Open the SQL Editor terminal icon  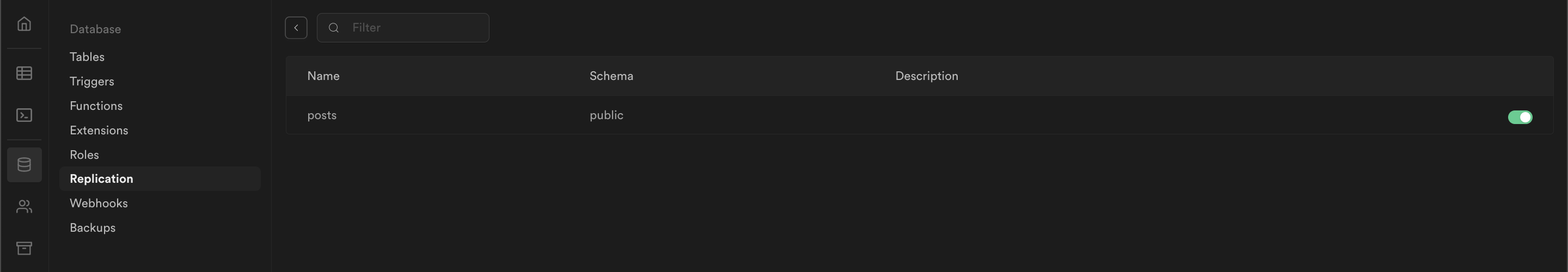pos(24,115)
